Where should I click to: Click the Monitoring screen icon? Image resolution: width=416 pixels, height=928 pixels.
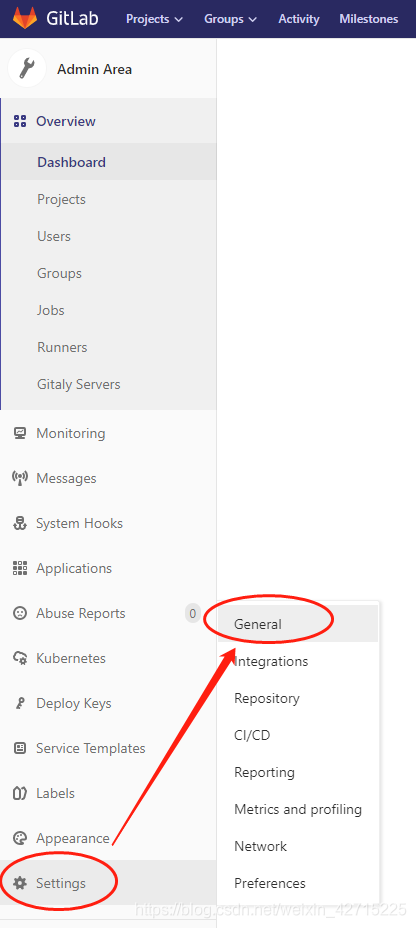(20, 433)
